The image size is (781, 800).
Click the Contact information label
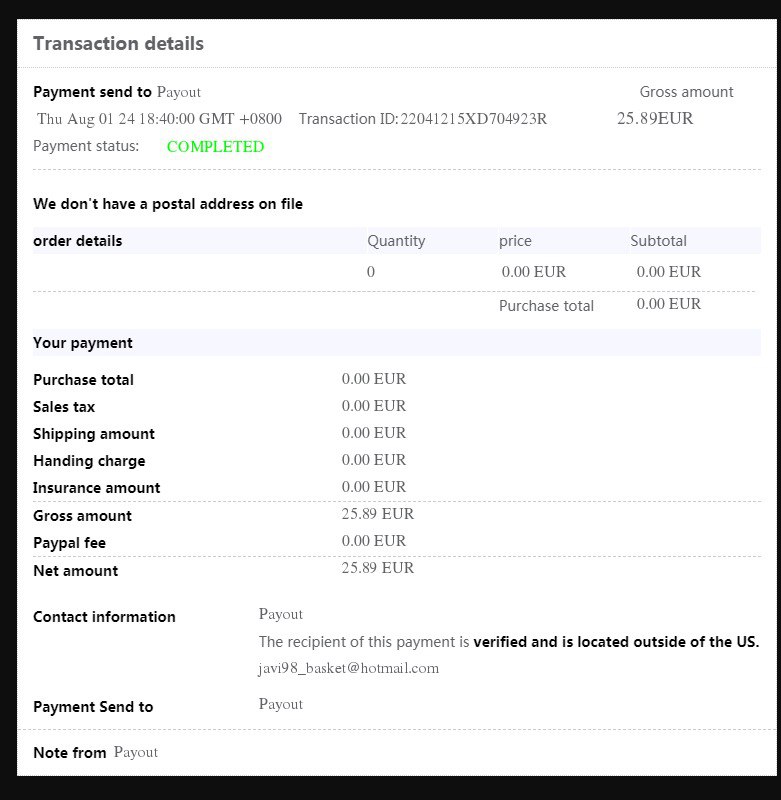104,617
